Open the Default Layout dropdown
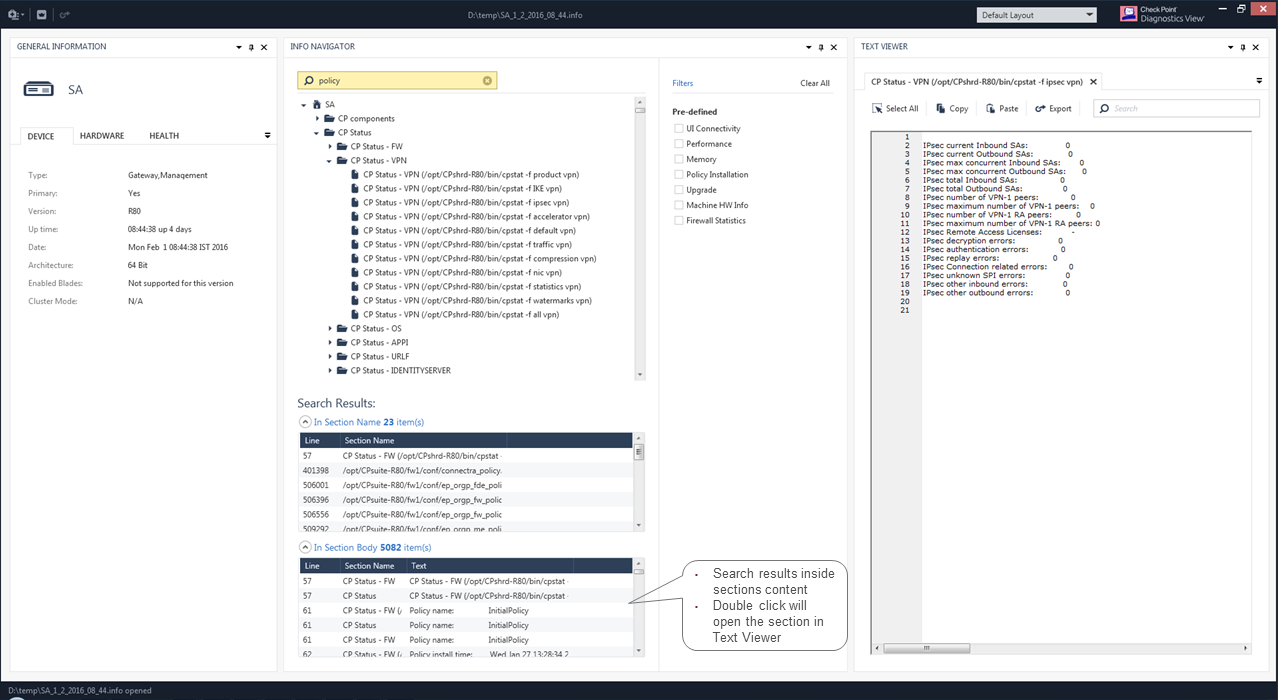This screenshot has width=1278, height=700. tap(1036, 15)
